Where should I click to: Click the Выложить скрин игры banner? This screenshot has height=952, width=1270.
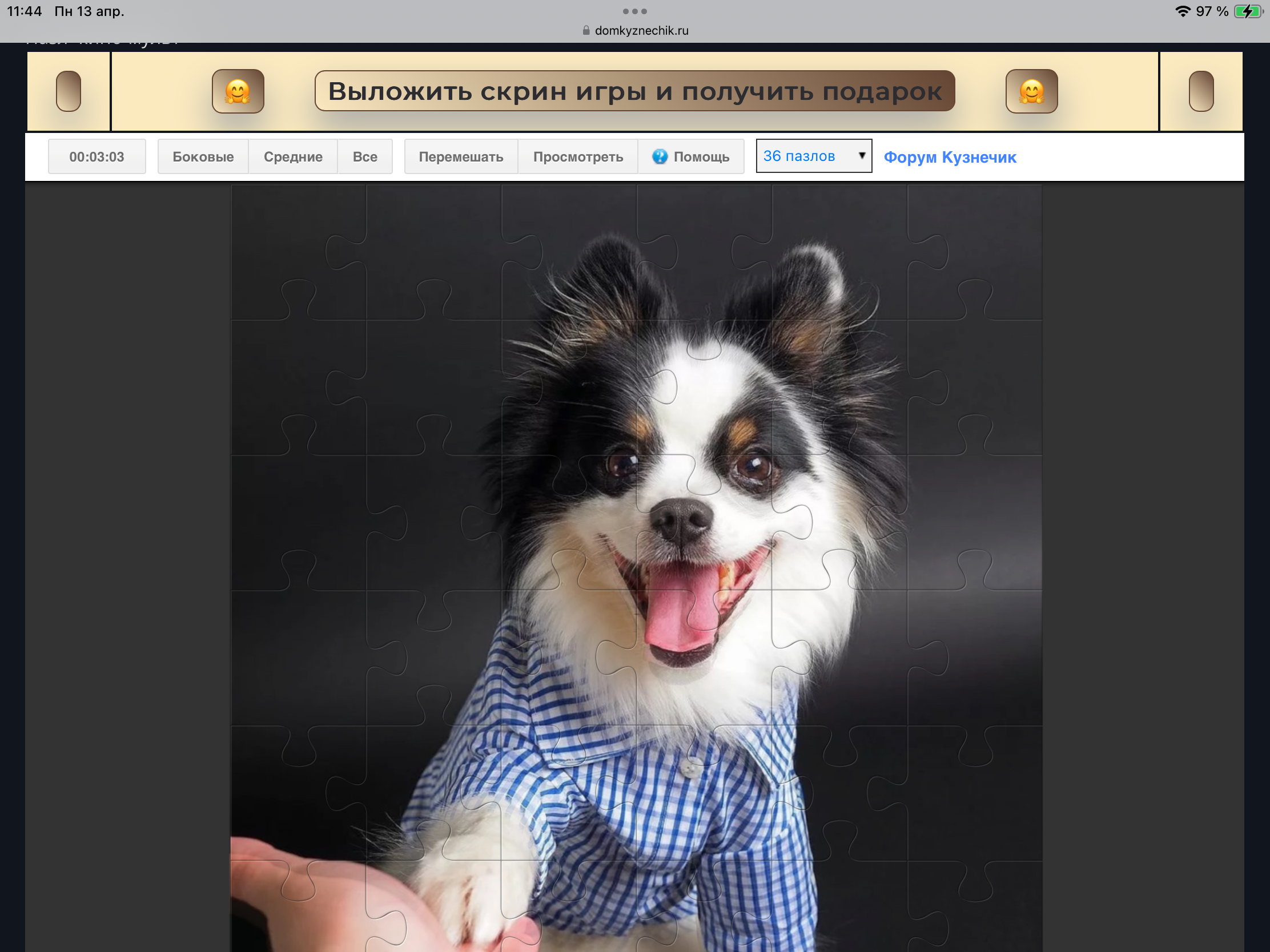point(634,91)
